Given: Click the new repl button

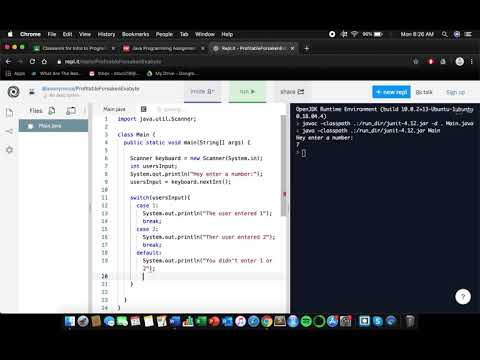Looking at the screenshot, I should (391, 92).
